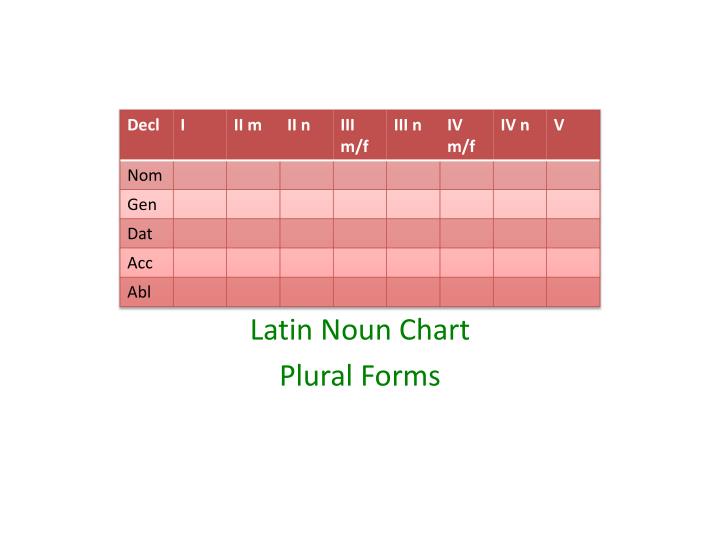This screenshot has height=540, width=720.
Task: Click the empty Abl cell under IV n
Action: pyautogui.click(x=520, y=292)
